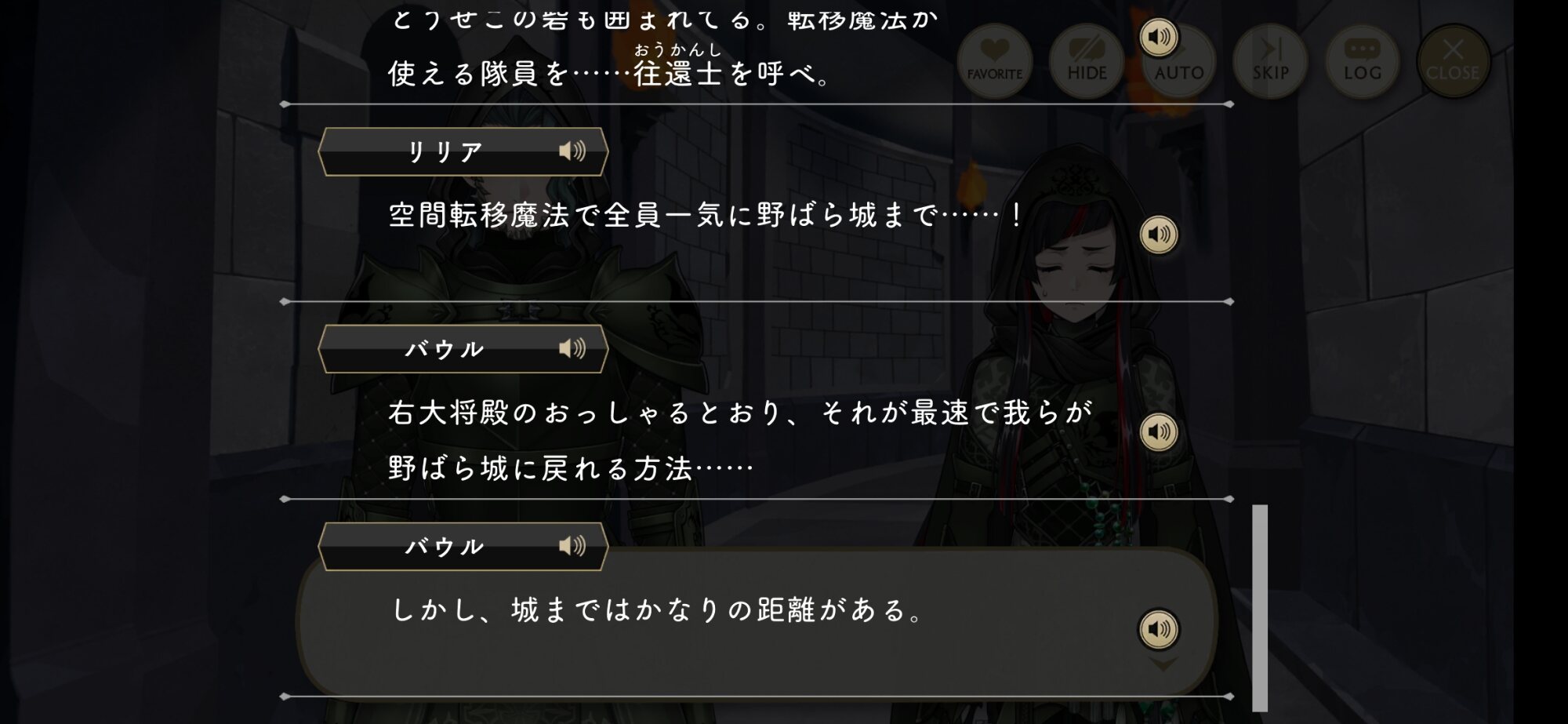
Task: Add this scene to Favorite
Action: (995, 61)
